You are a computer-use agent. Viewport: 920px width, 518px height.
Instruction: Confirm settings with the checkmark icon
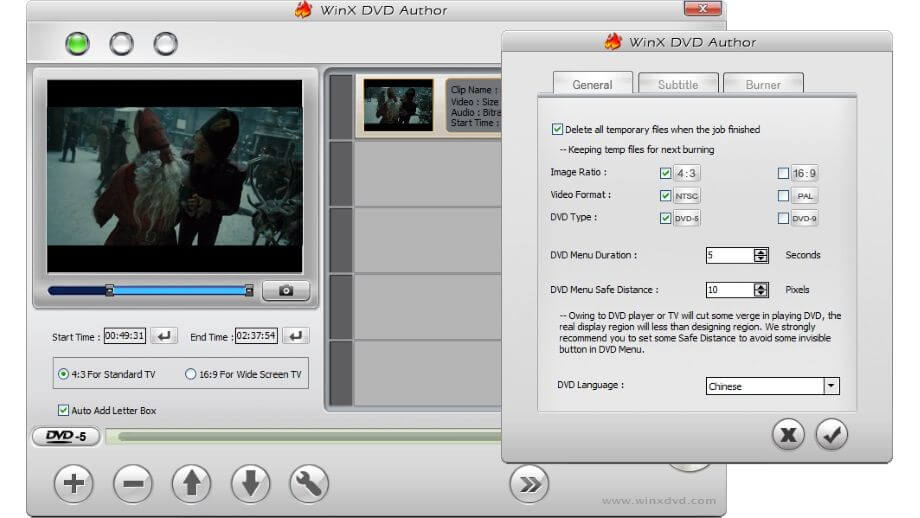point(832,434)
